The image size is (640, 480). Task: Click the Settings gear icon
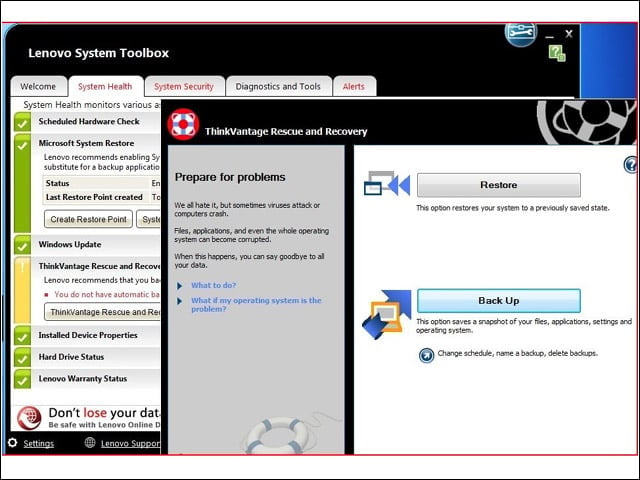point(13,443)
